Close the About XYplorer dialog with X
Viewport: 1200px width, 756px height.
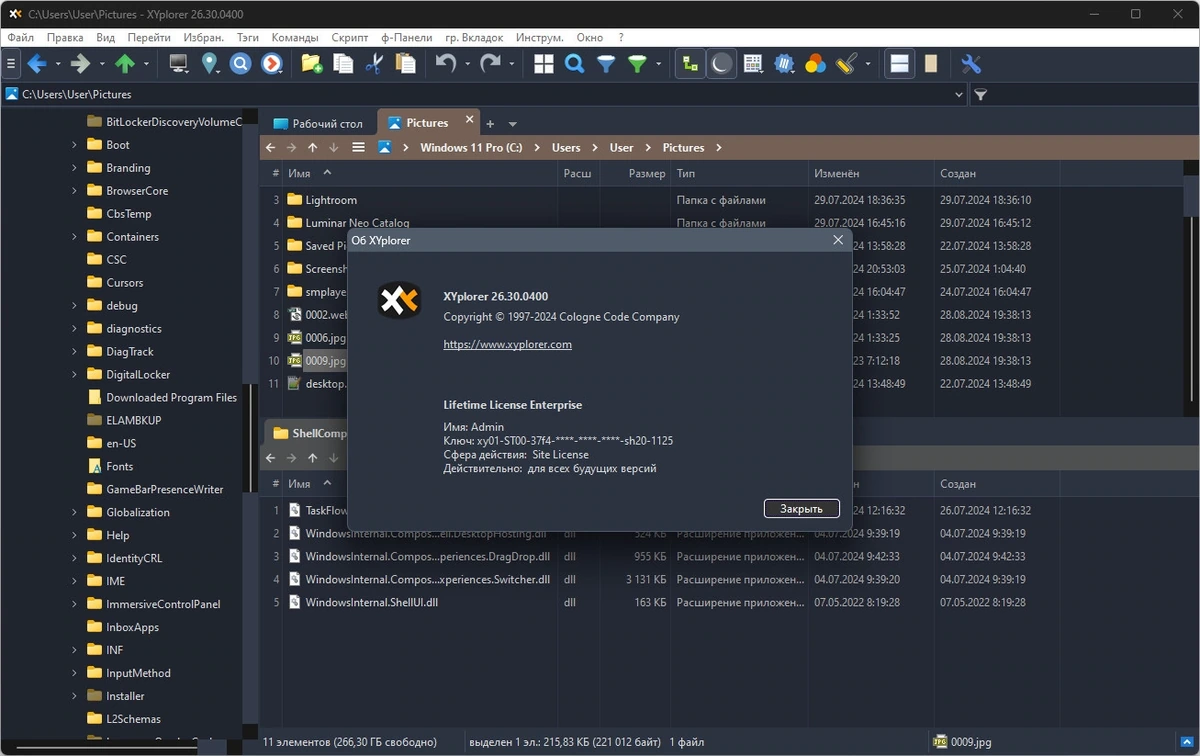coord(838,240)
